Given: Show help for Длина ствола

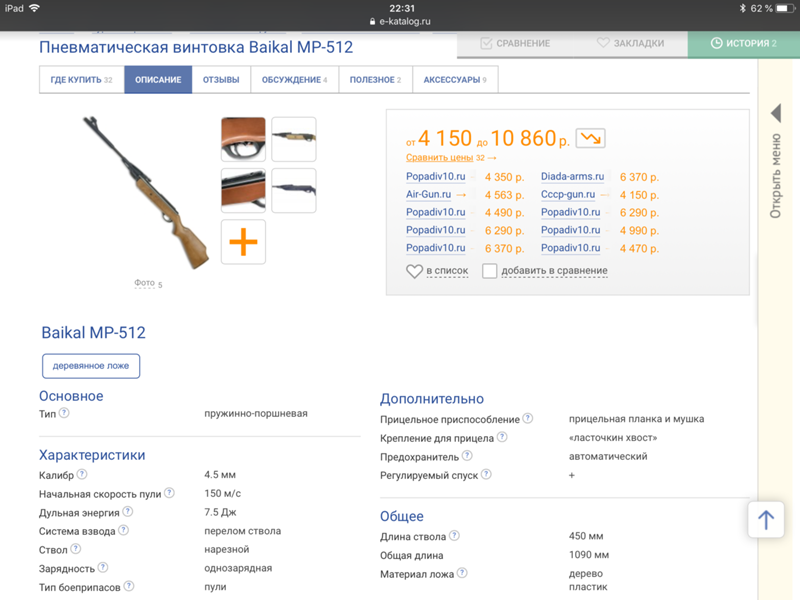Looking at the screenshot, I should (454, 535).
